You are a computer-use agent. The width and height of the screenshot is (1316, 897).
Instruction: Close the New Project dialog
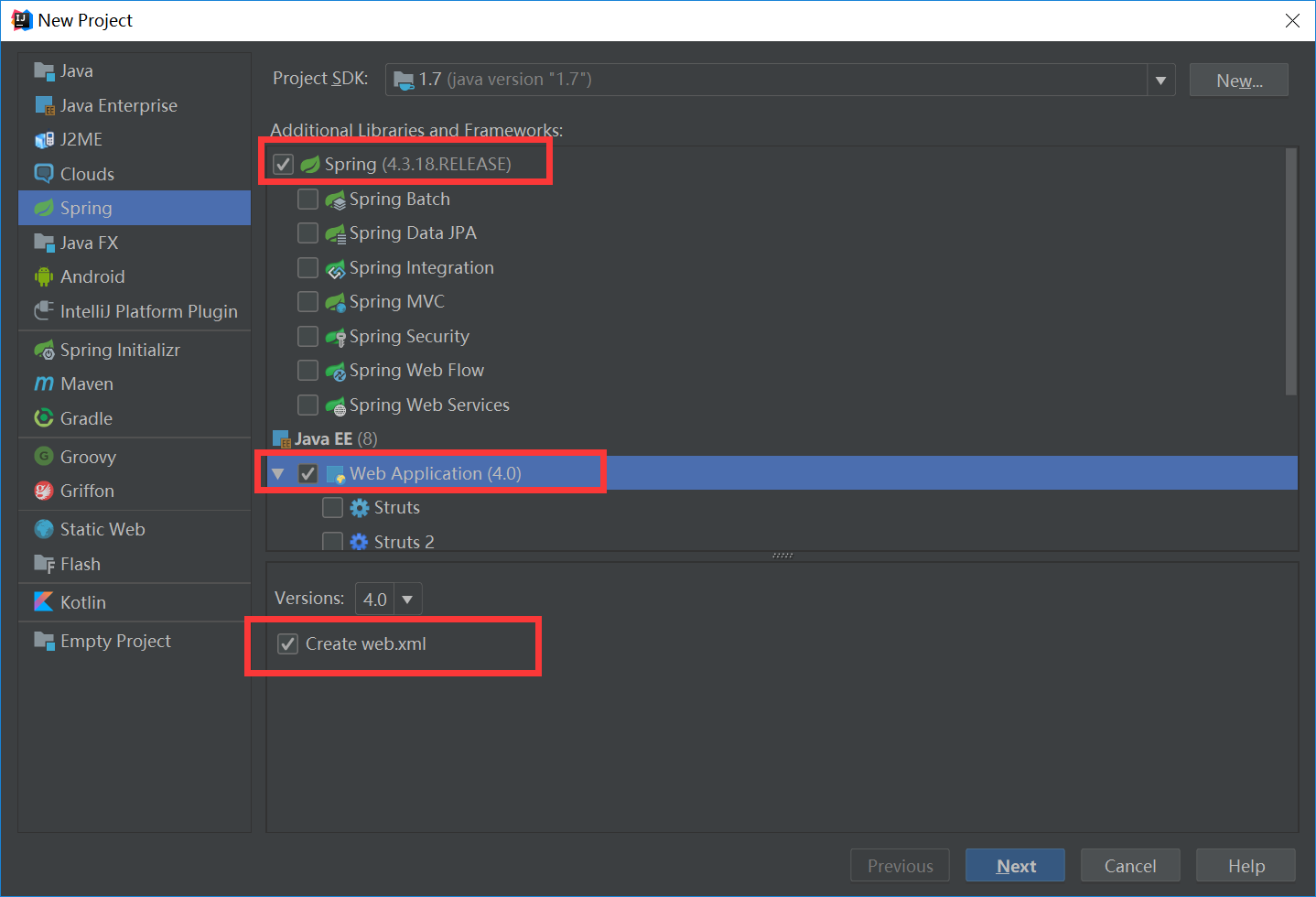[1292, 20]
